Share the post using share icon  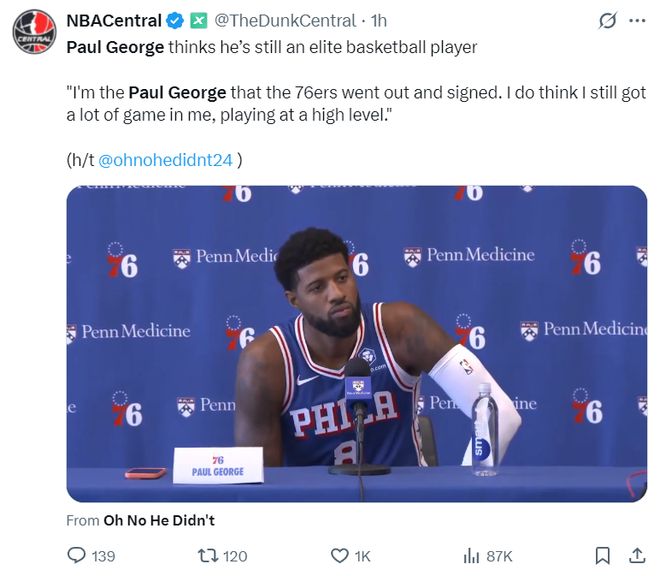click(636, 555)
